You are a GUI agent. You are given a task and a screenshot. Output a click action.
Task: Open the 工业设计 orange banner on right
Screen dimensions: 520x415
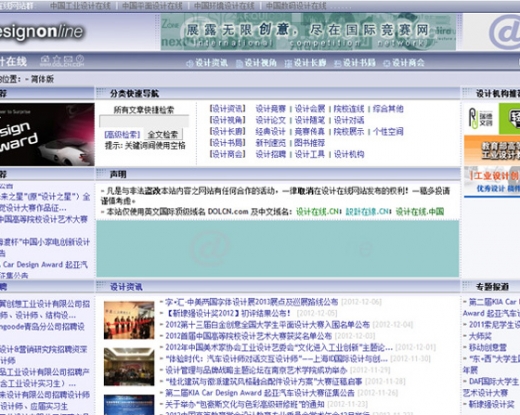click(x=492, y=150)
